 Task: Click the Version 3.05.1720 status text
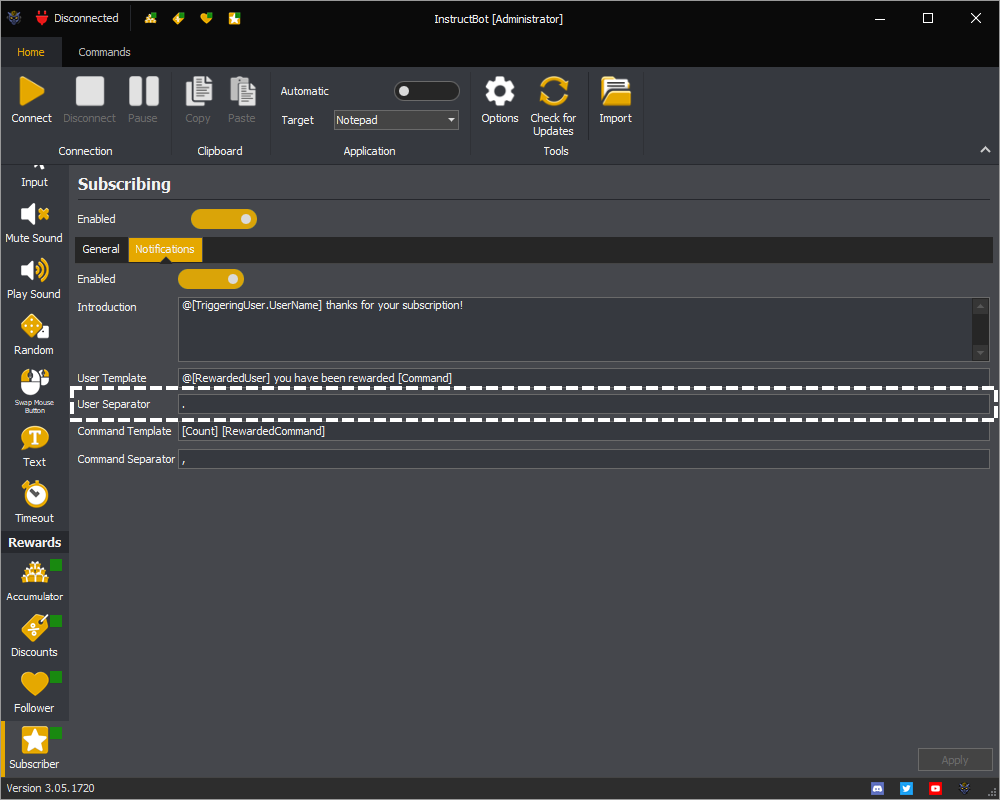(50, 789)
